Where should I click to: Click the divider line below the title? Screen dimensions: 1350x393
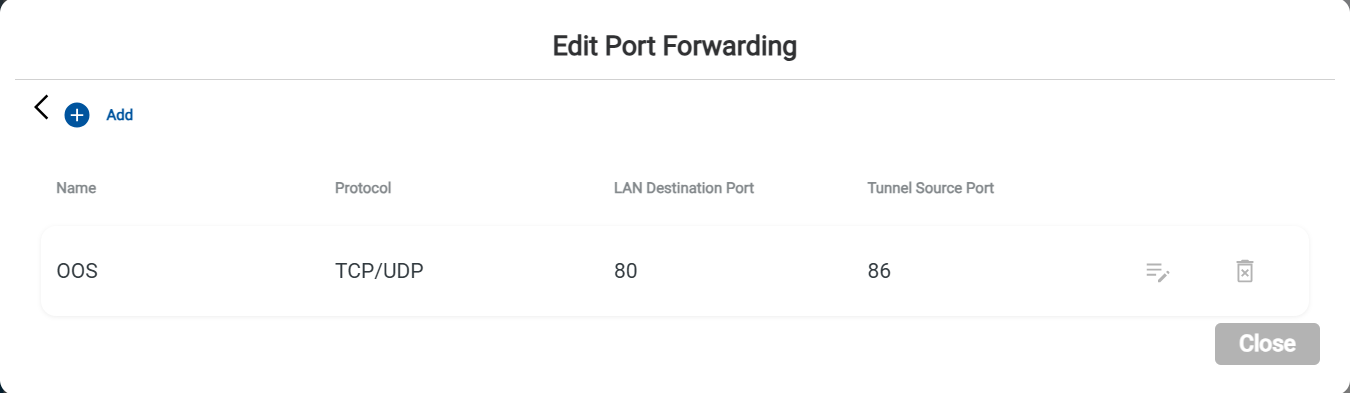pyautogui.click(x=675, y=79)
